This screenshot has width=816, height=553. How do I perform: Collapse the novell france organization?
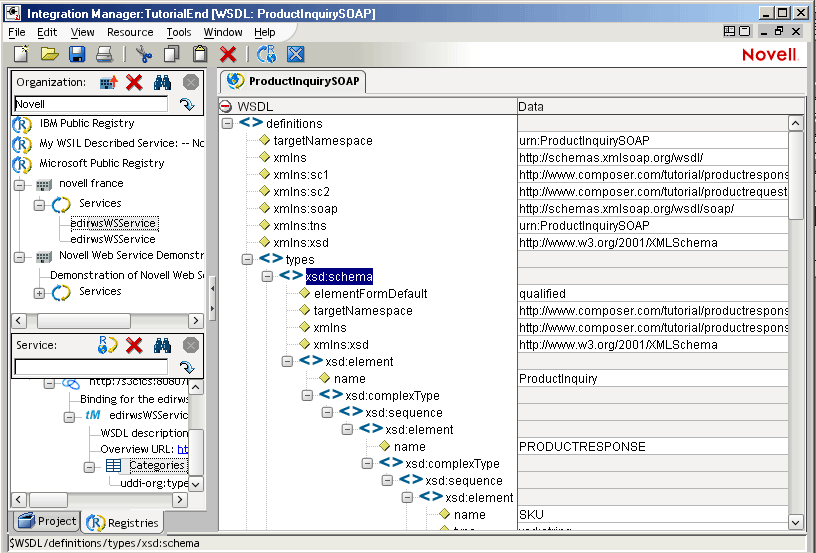coord(19,184)
